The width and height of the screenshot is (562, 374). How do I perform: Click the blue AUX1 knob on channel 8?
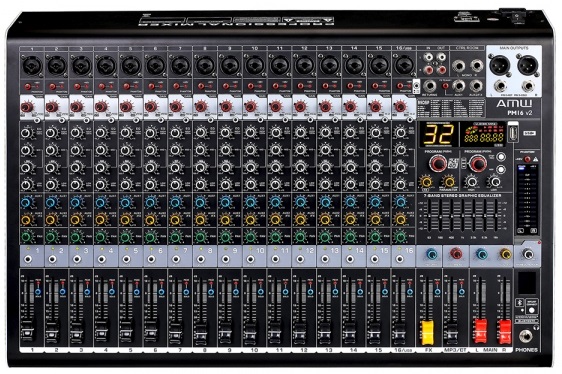tap(200, 203)
